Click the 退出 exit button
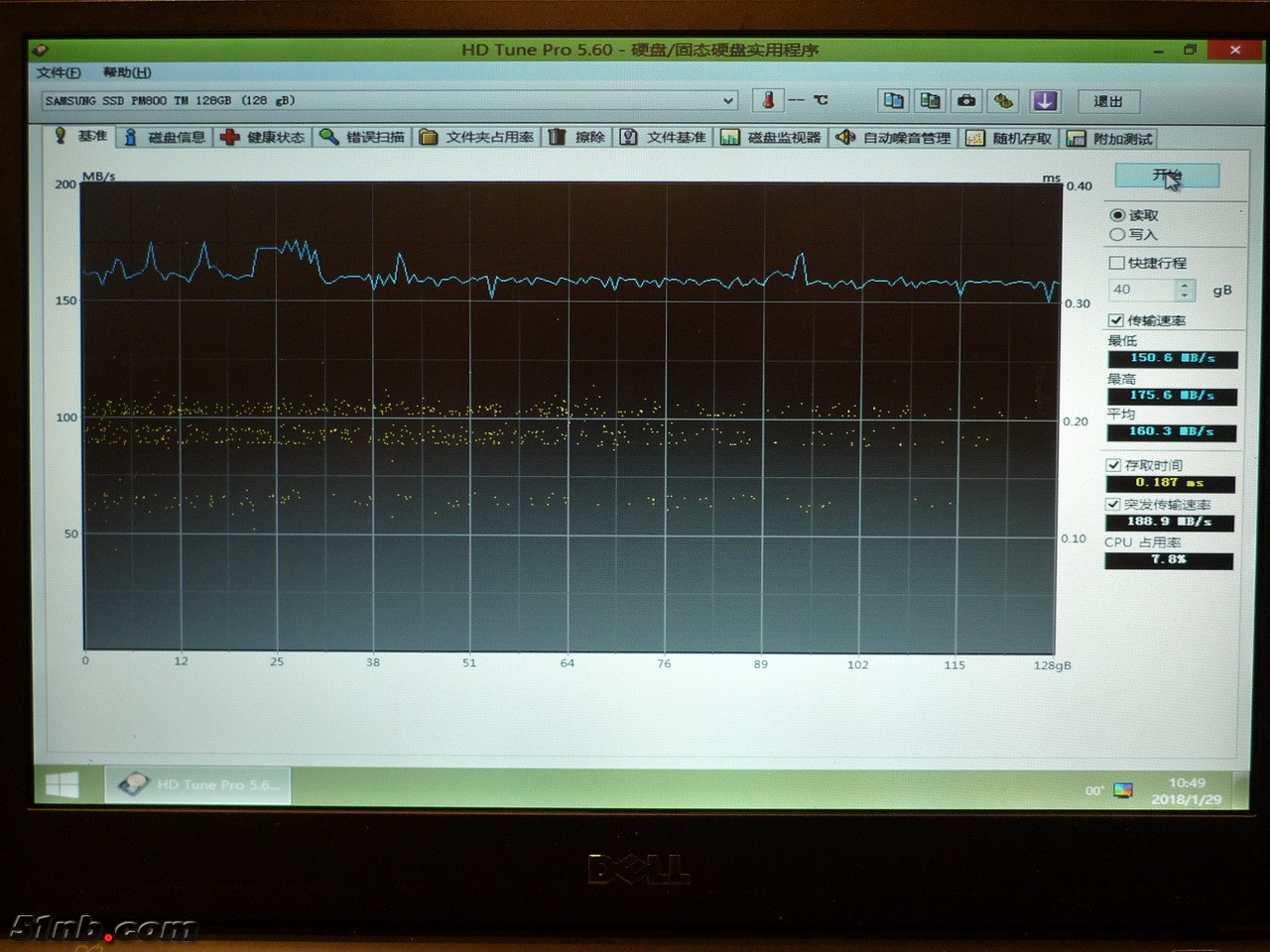The height and width of the screenshot is (952, 1270). 1107,101
